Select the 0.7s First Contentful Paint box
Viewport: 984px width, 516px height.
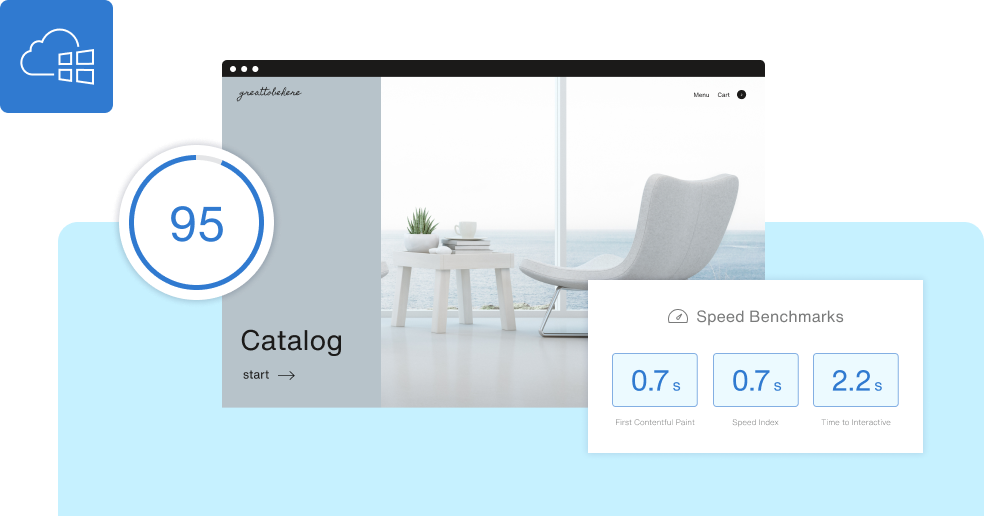(654, 380)
